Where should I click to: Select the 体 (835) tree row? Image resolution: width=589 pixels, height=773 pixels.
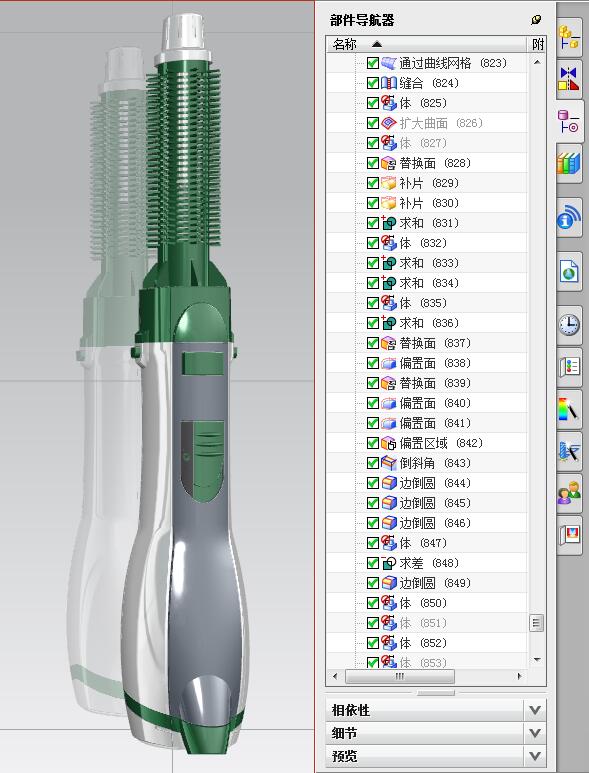coord(427,303)
